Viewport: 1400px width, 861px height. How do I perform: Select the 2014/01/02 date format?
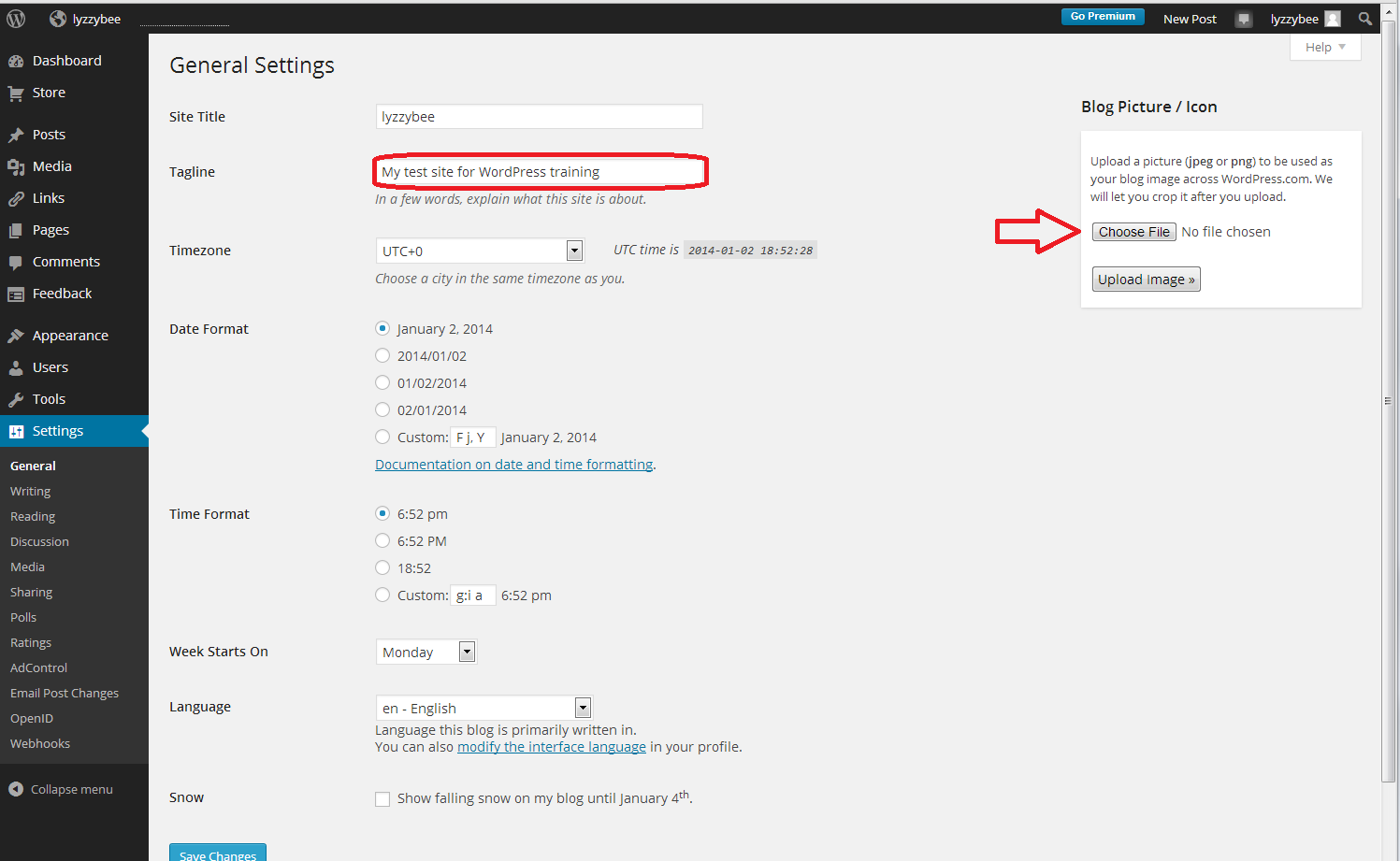coord(382,355)
